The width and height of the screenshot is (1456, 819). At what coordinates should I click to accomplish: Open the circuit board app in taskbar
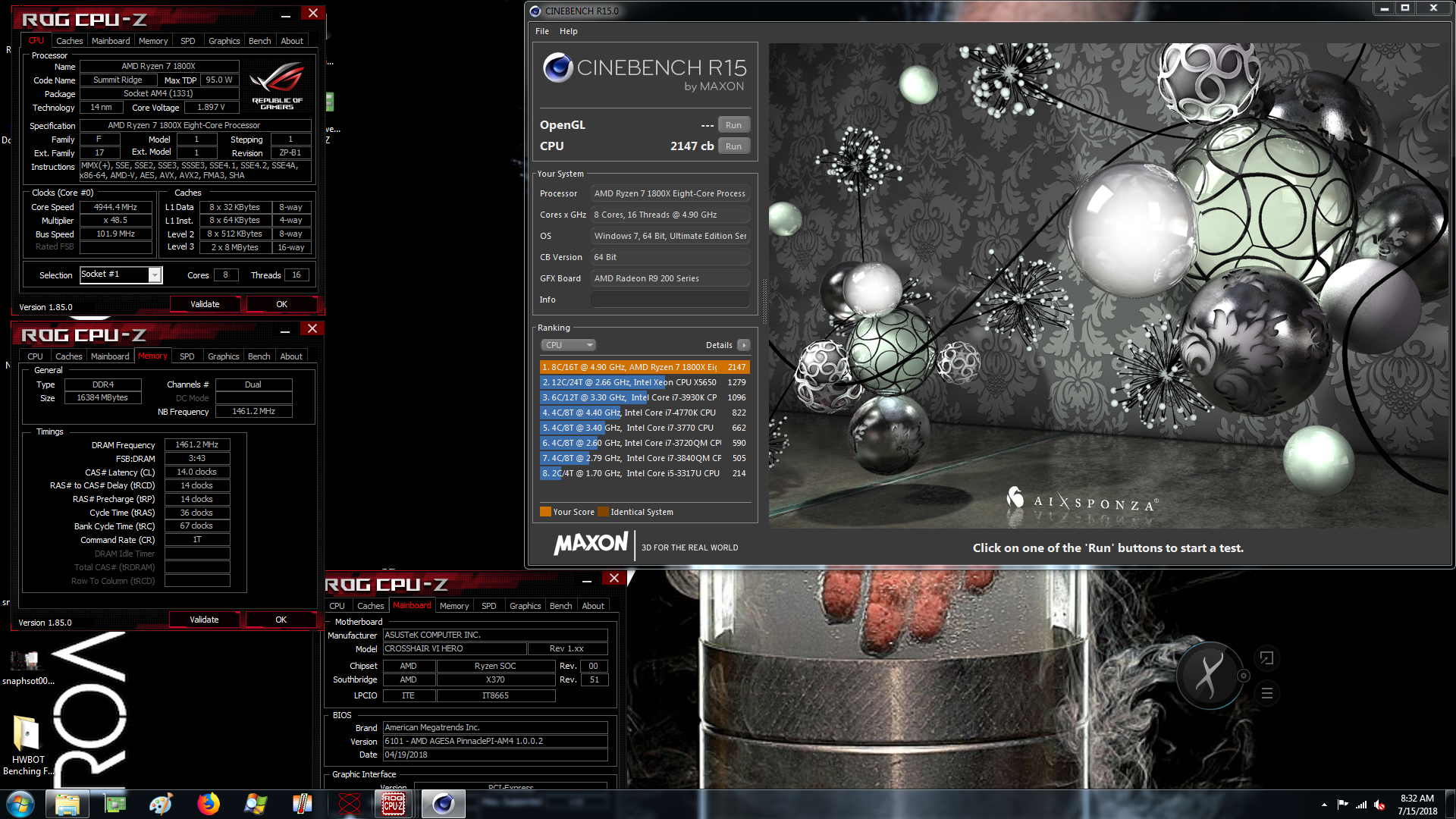(x=115, y=804)
